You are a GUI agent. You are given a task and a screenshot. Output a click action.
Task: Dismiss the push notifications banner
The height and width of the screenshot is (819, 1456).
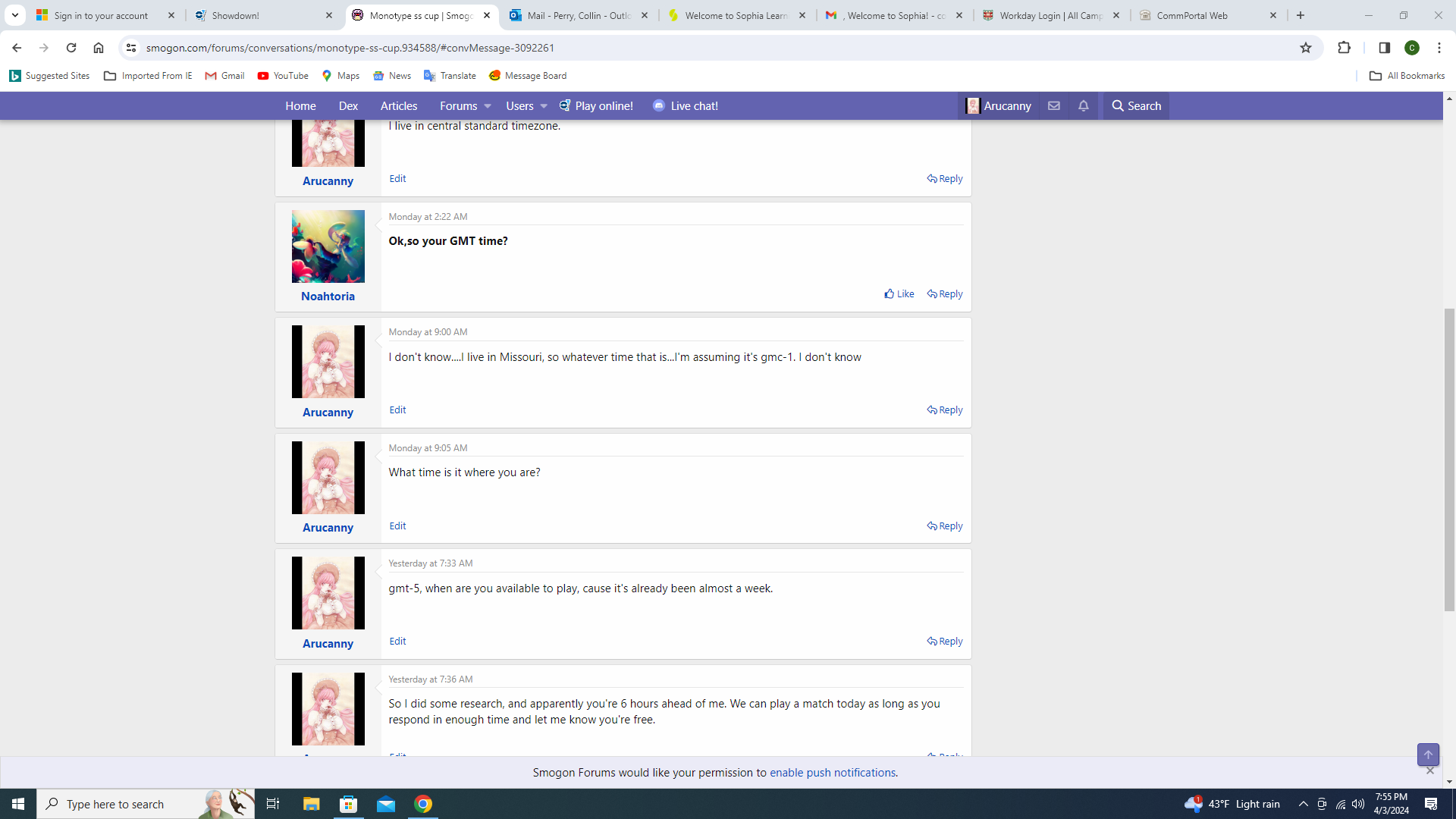[x=1430, y=770]
